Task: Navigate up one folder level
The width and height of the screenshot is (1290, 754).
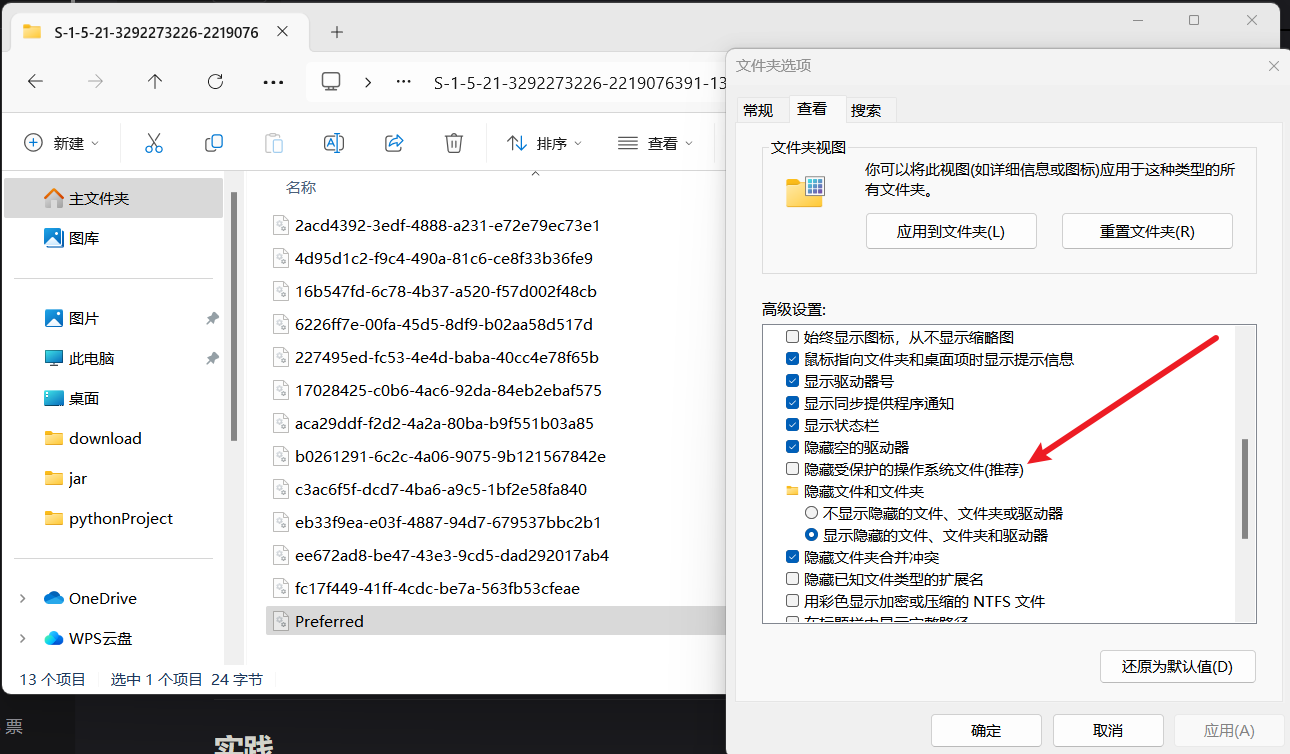Action: point(155,82)
